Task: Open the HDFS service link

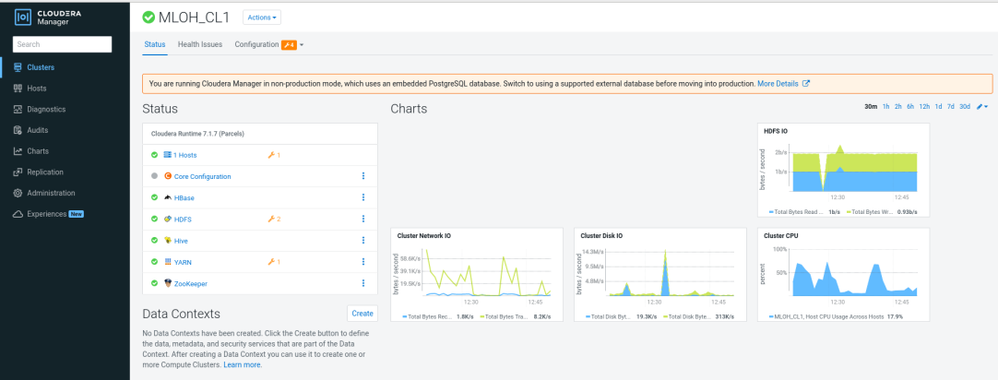Action: [183, 219]
